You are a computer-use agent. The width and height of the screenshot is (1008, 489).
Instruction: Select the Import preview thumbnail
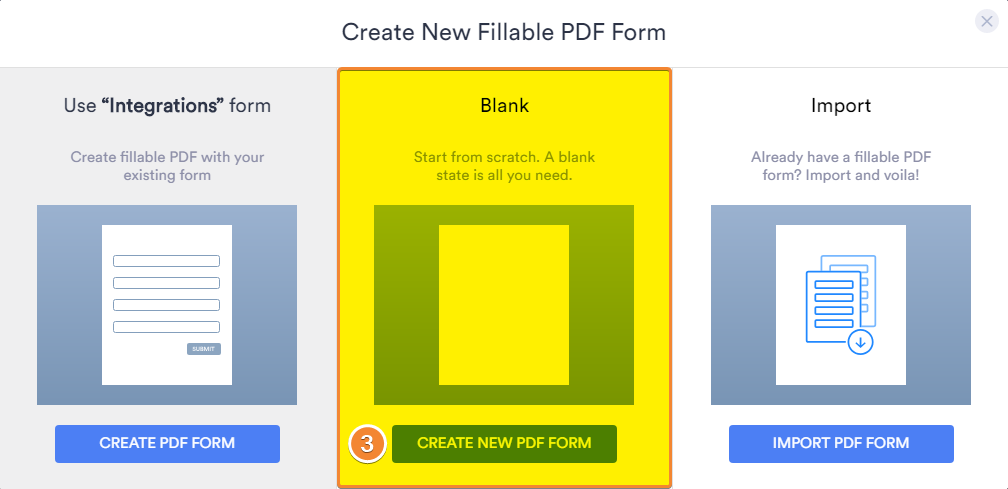841,305
